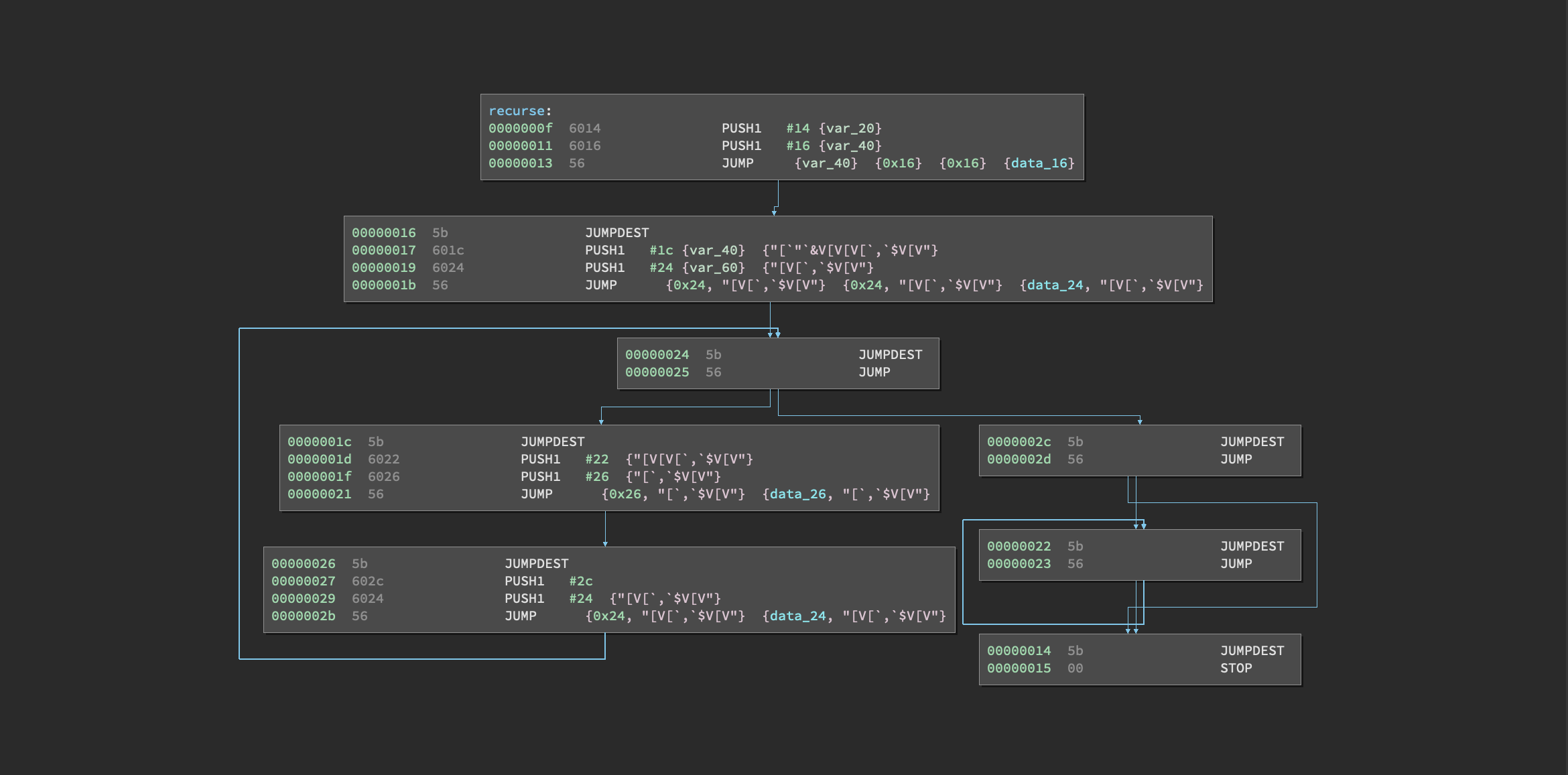This screenshot has width=1568, height=775.
Task: Select JUMPDEST at address 00000016
Action: point(616,233)
